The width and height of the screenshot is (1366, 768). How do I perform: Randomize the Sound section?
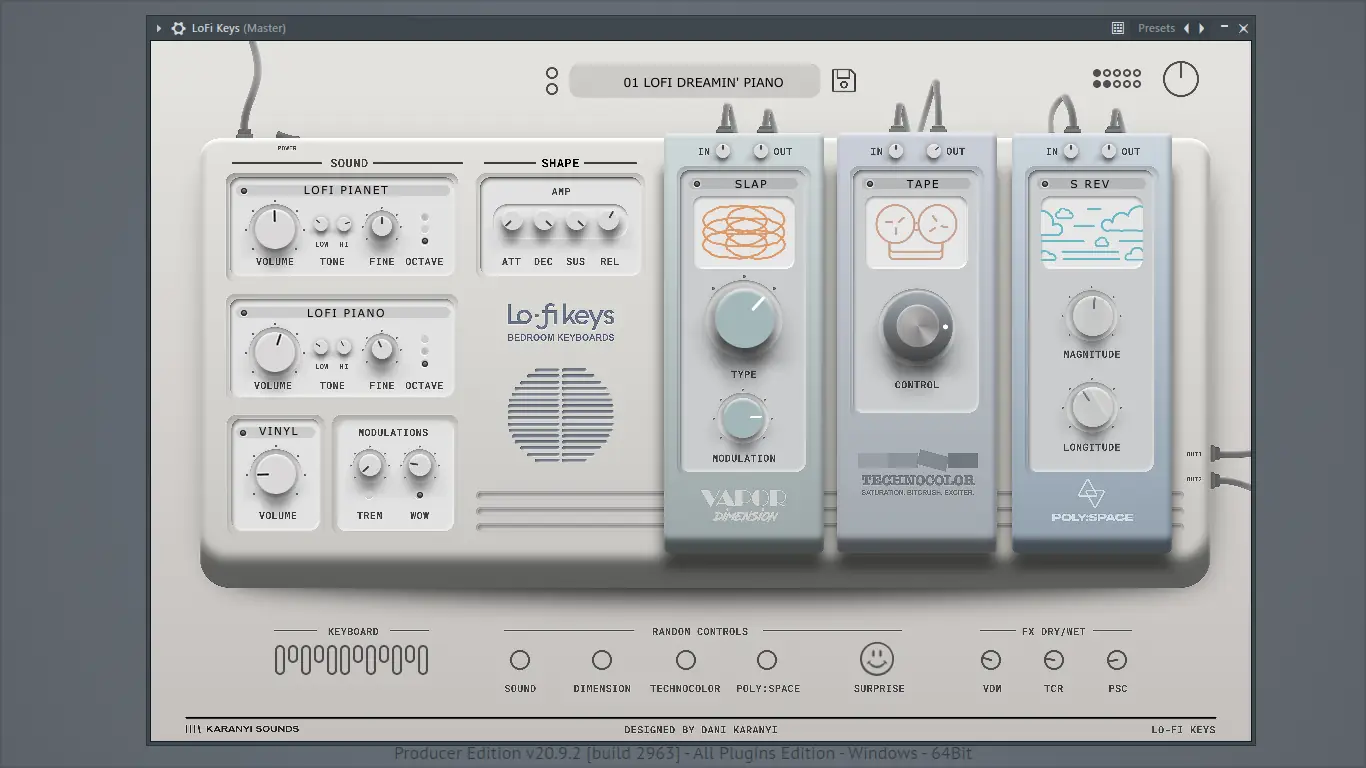tap(520, 660)
